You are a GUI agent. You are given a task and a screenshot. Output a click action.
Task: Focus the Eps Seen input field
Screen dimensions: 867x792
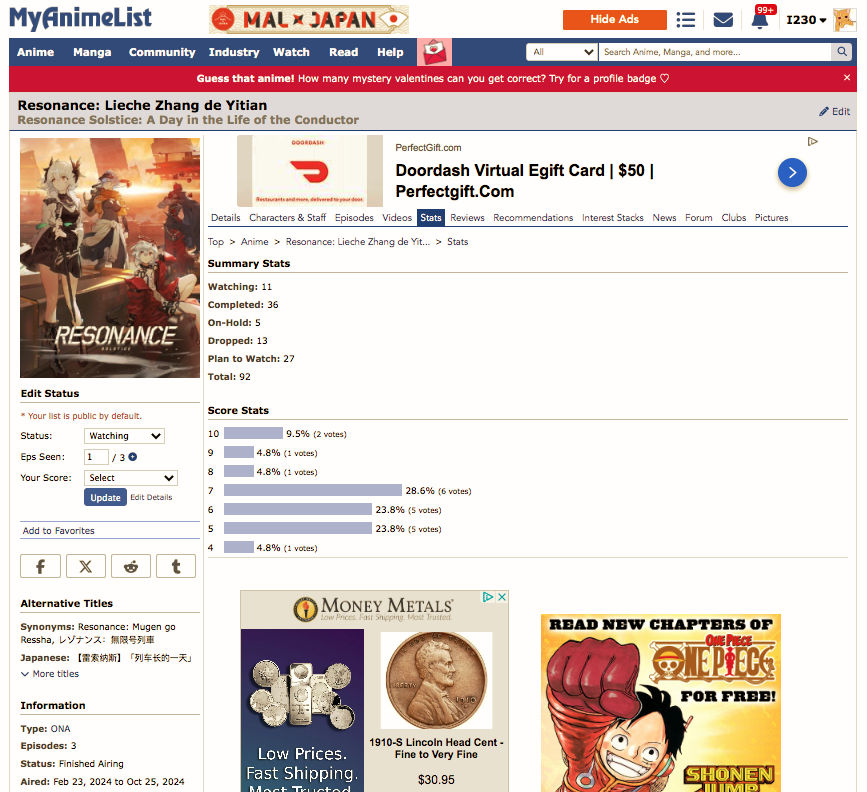point(96,457)
